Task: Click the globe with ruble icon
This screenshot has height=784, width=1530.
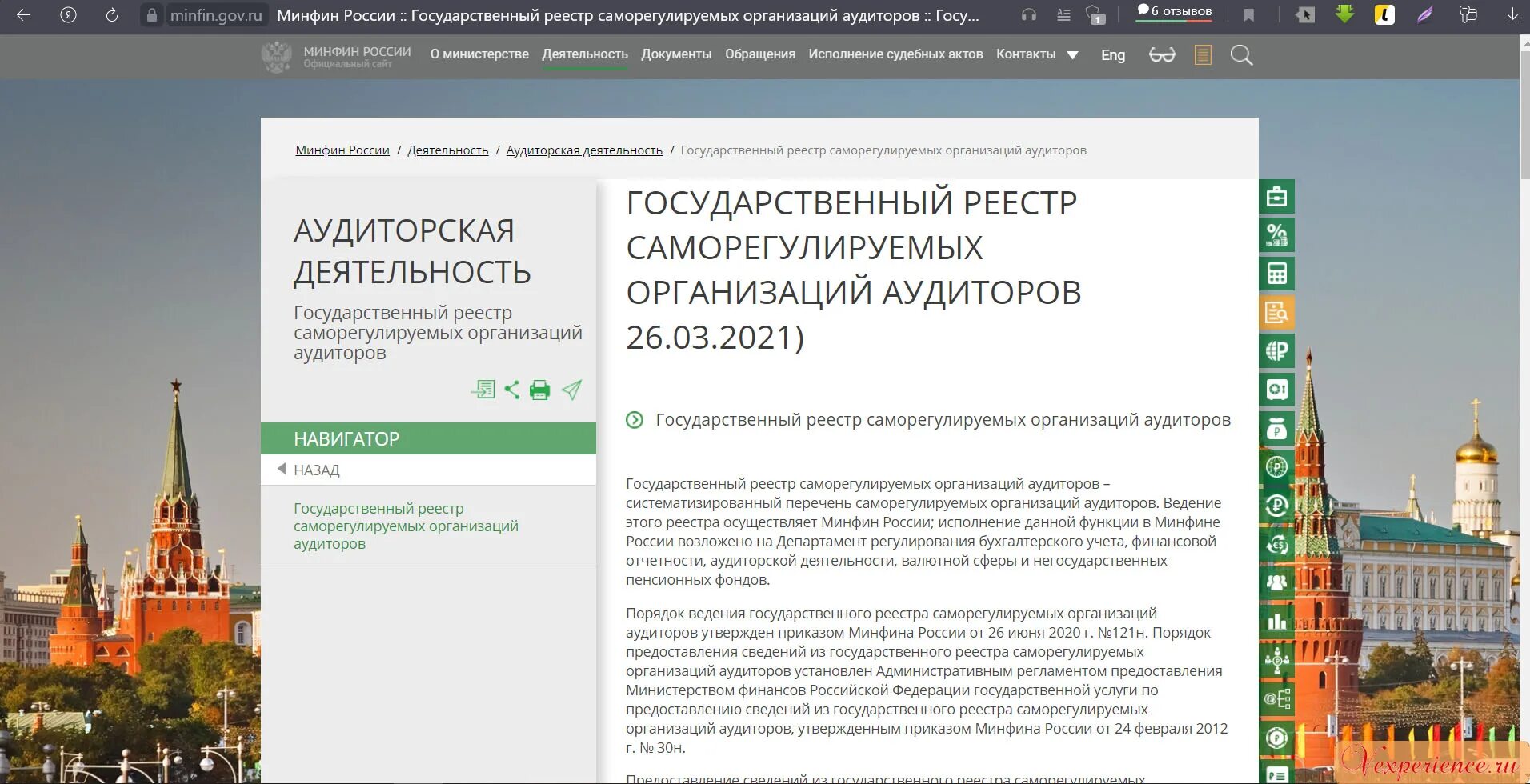Action: coord(1276,351)
